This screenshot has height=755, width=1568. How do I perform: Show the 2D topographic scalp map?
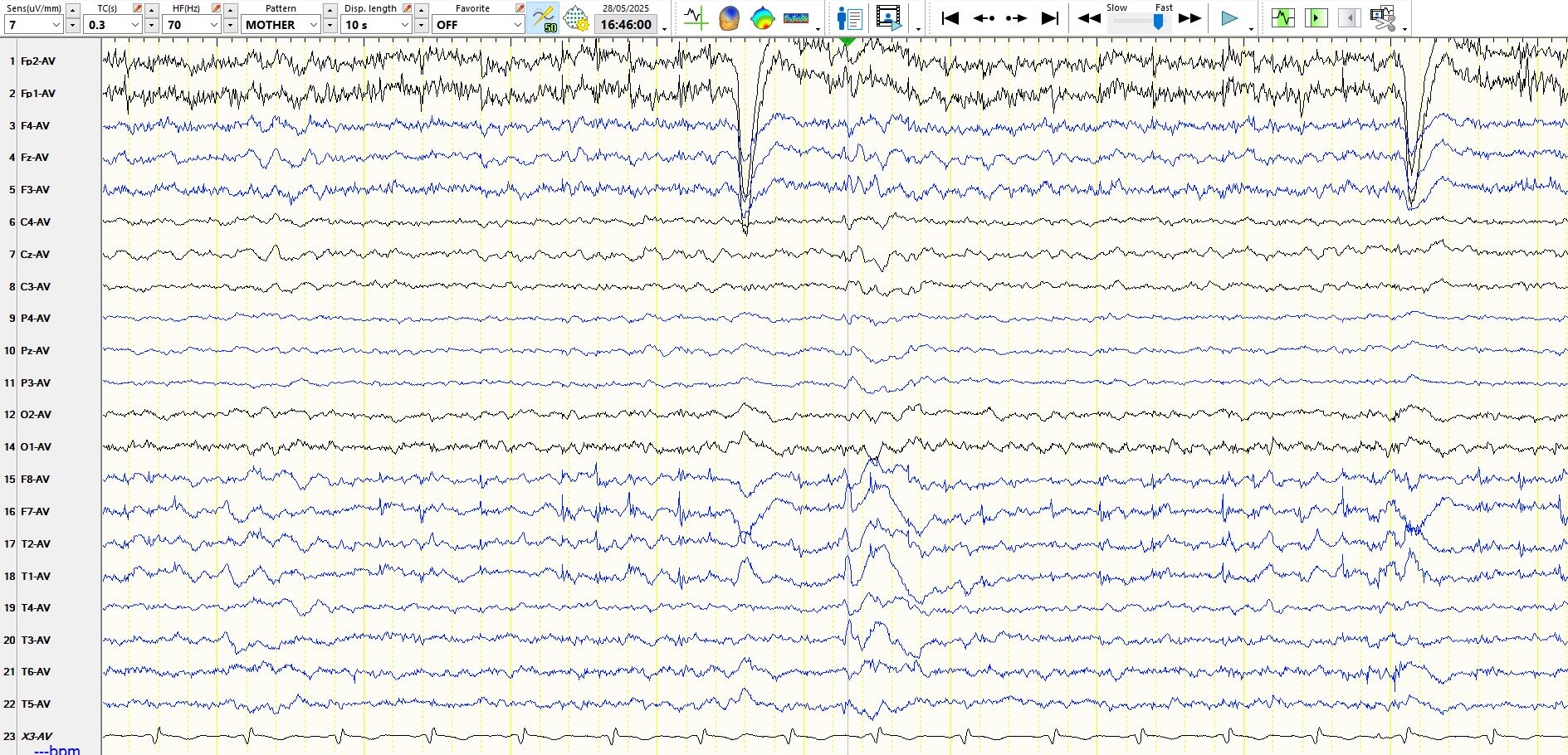[x=762, y=18]
